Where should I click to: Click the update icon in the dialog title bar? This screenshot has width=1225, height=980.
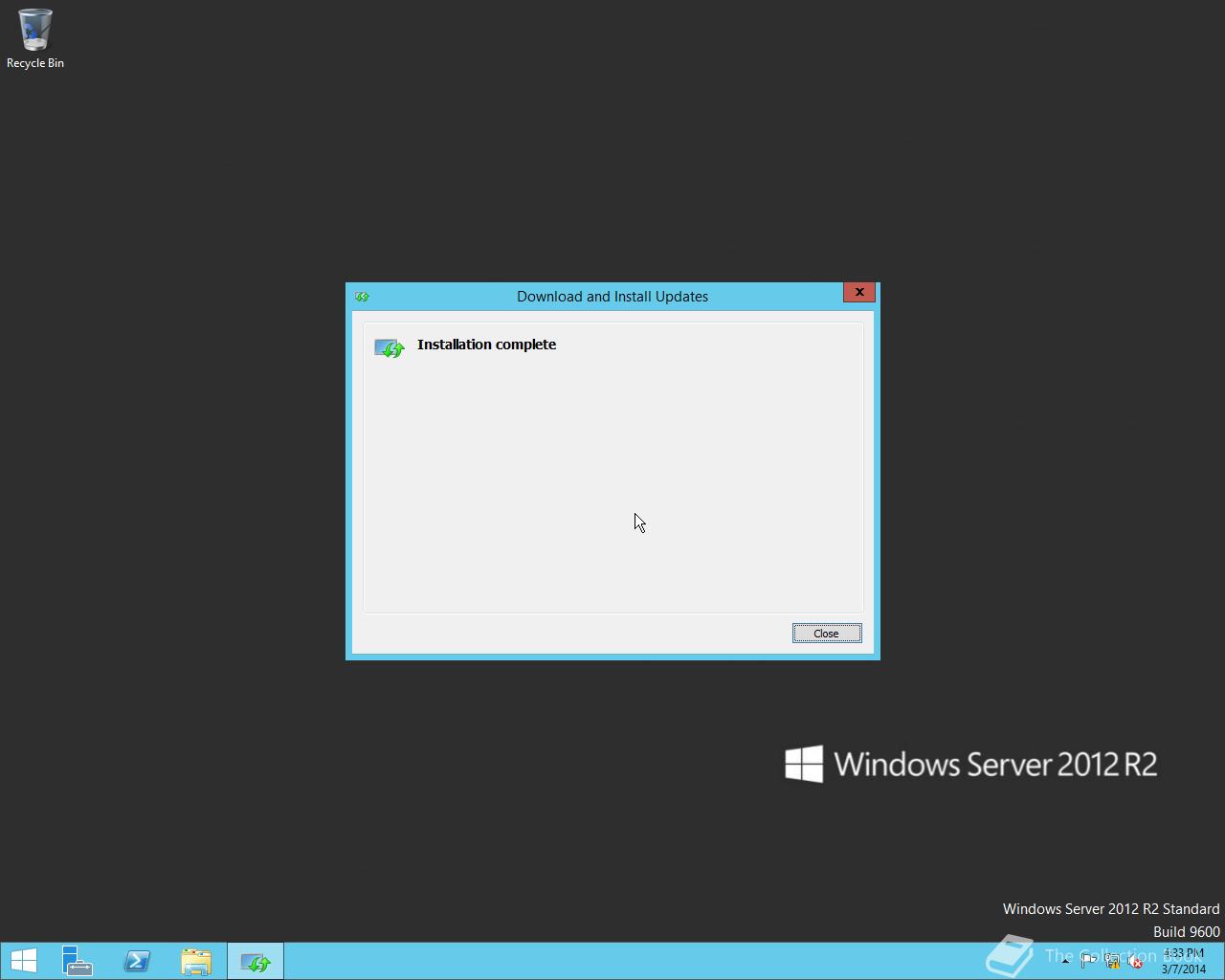[x=362, y=297]
